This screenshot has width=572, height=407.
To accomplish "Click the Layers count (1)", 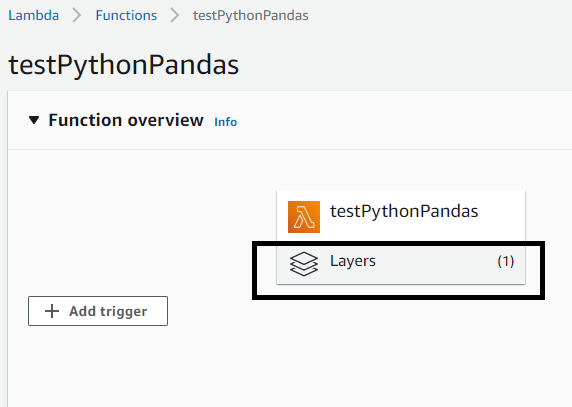I will tap(506, 261).
